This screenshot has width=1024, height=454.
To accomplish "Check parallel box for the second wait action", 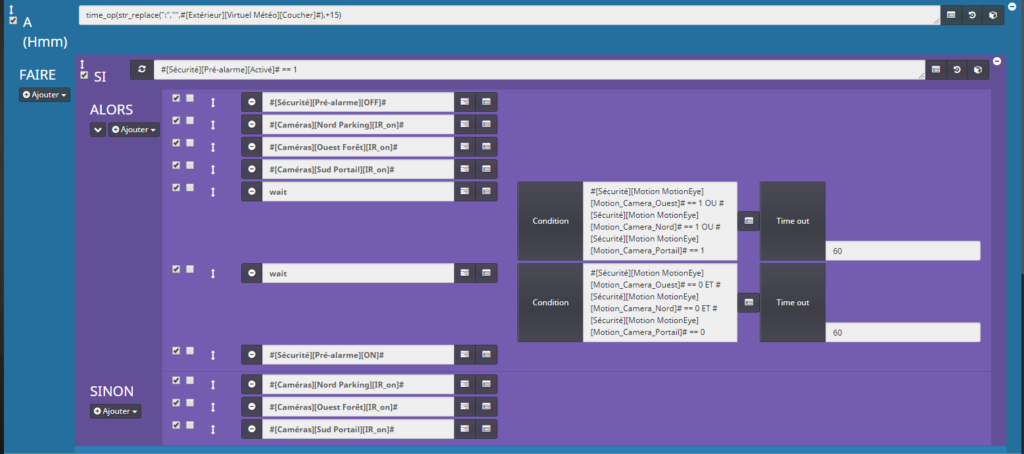I will click(x=189, y=269).
